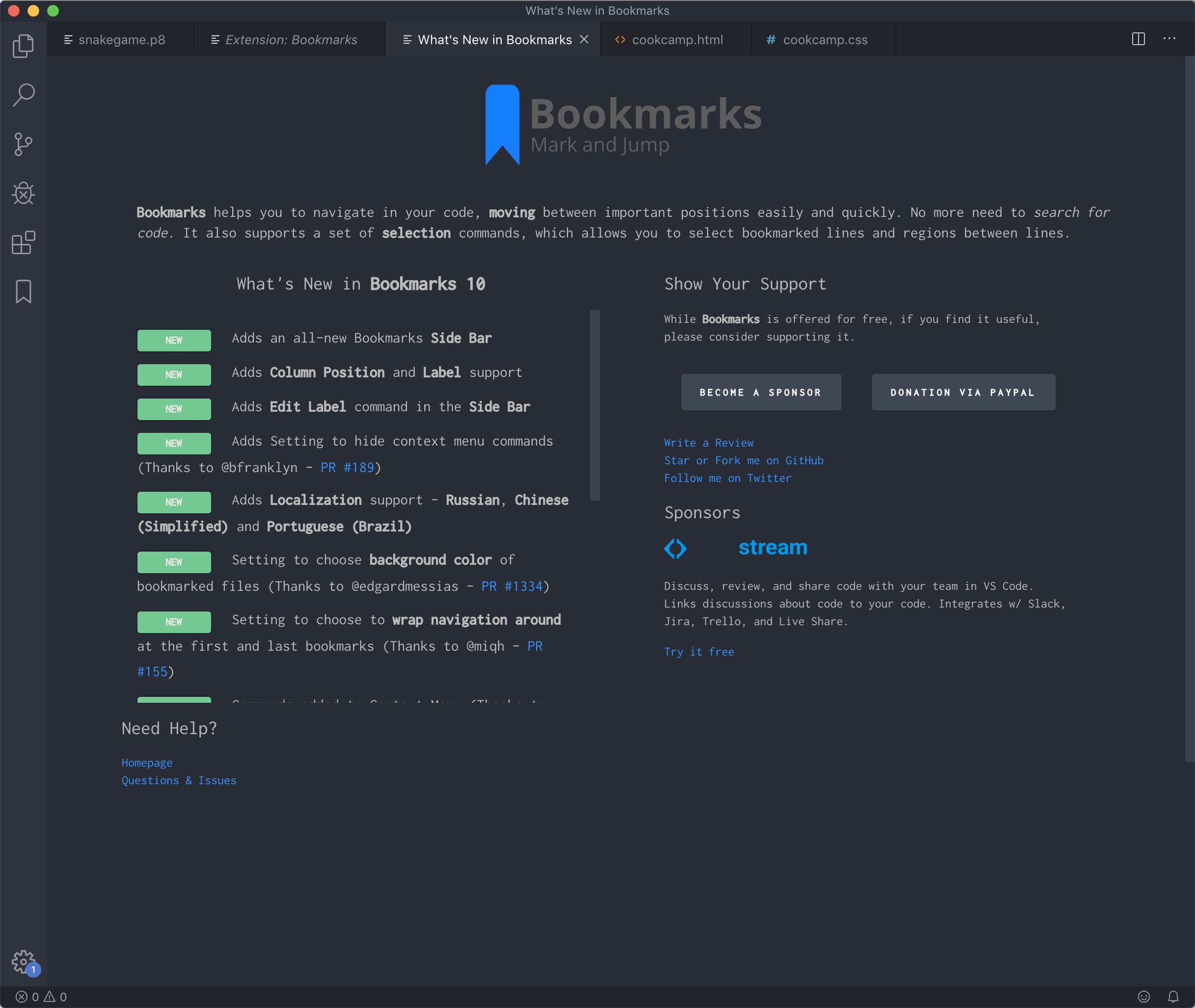Open the Bookmarks side bar icon
1195x1008 pixels.
click(24, 292)
